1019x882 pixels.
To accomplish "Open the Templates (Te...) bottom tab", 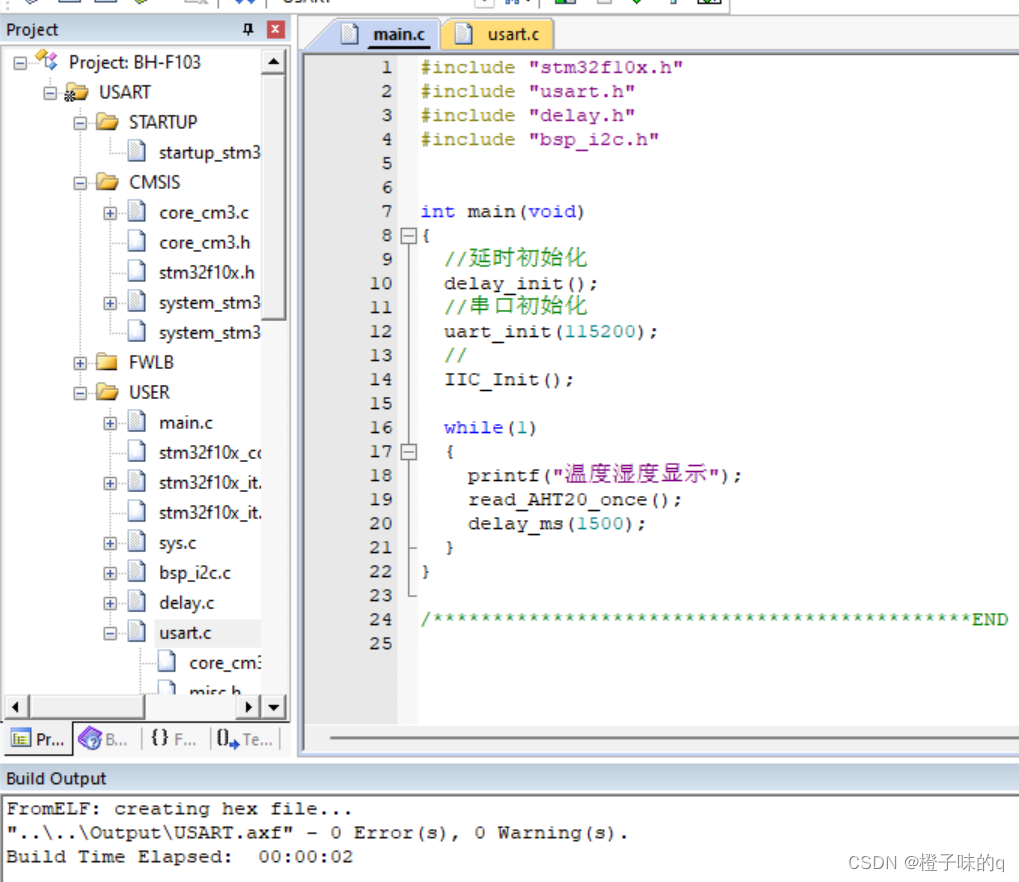I will click(x=246, y=739).
